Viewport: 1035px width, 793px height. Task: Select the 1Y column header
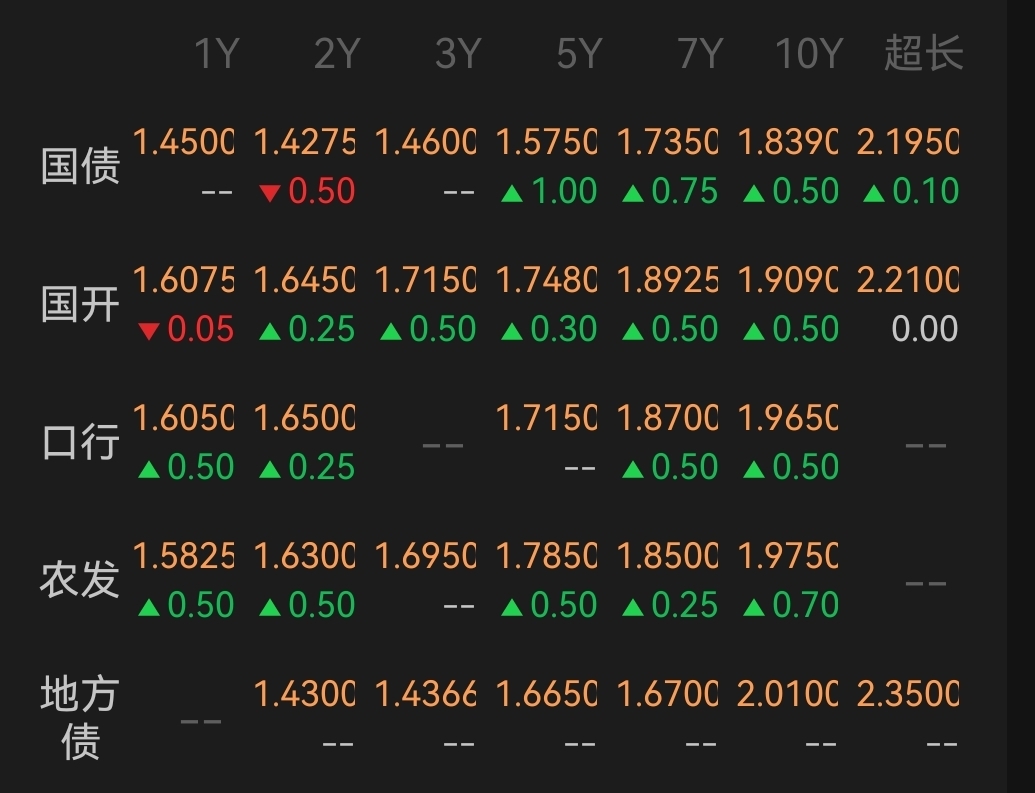click(217, 53)
